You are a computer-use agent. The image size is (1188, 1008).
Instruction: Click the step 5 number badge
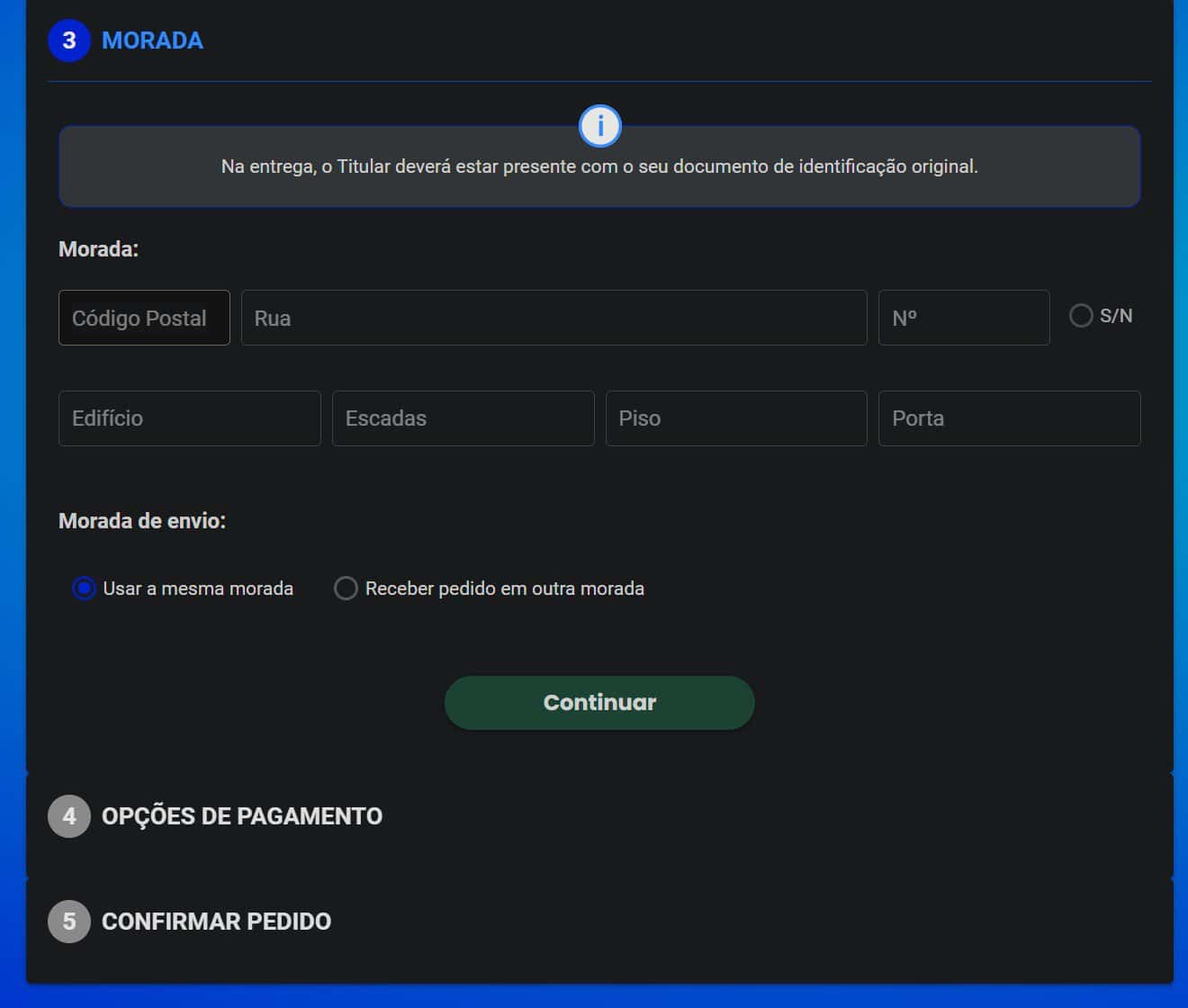pyautogui.click(x=69, y=922)
